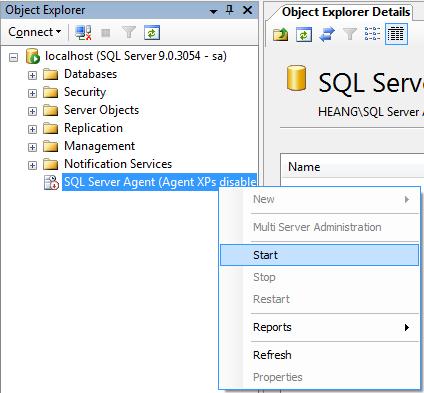The image size is (424, 393).
Task: Click the Disconnect server icon in Object Explorer
Action: (x=83, y=33)
